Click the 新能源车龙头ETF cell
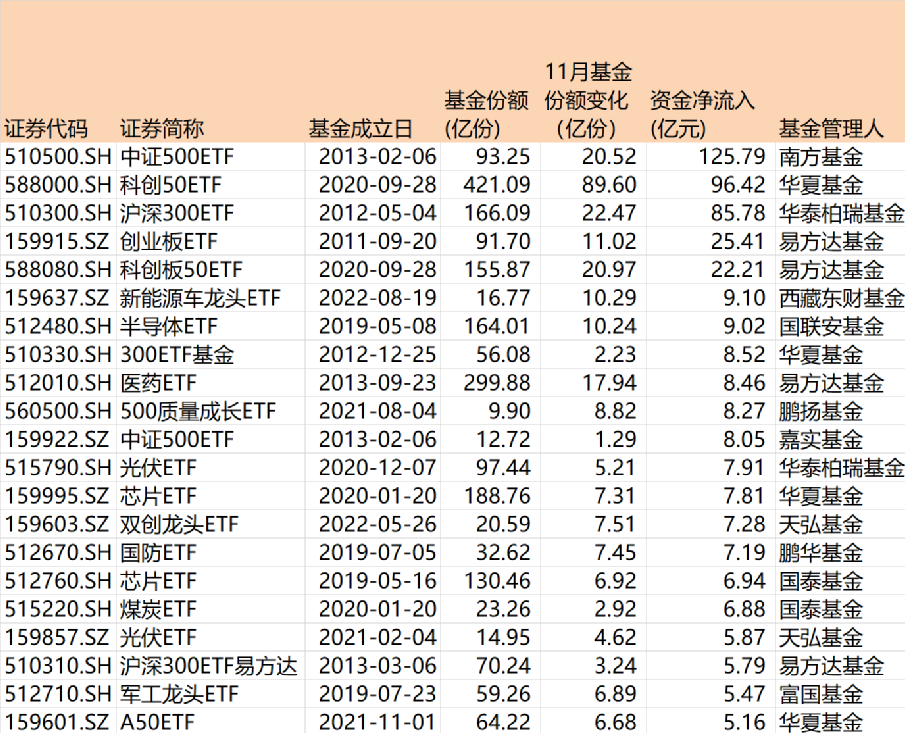The height and width of the screenshot is (733, 905). tap(211, 298)
